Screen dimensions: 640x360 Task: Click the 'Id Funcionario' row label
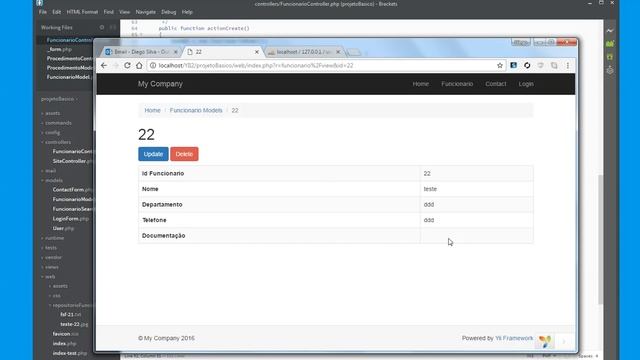[163, 173]
